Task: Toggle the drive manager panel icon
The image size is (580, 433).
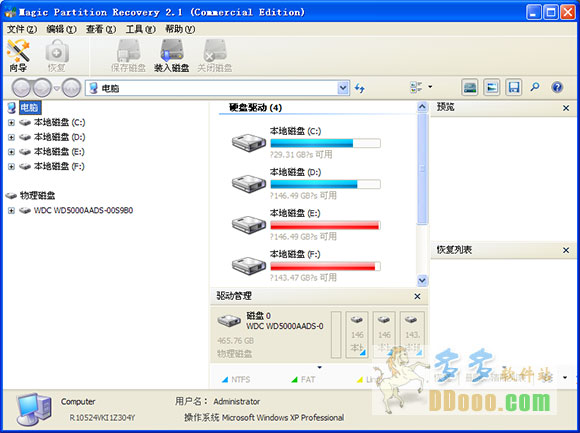Action: click(x=470, y=88)
